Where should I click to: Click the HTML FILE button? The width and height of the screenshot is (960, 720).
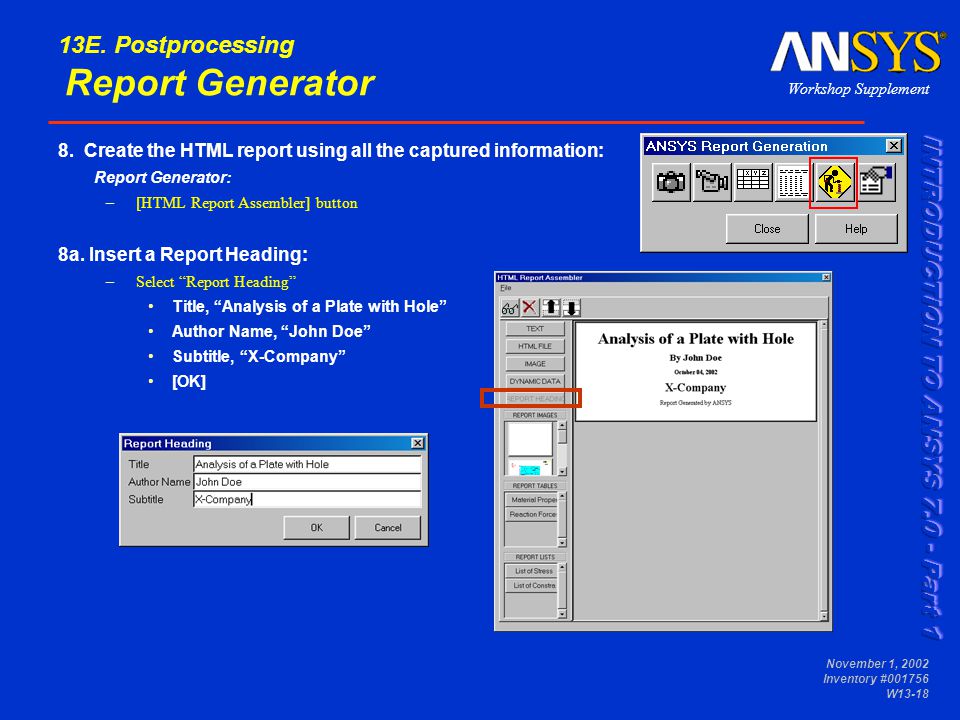coord(535,347)
